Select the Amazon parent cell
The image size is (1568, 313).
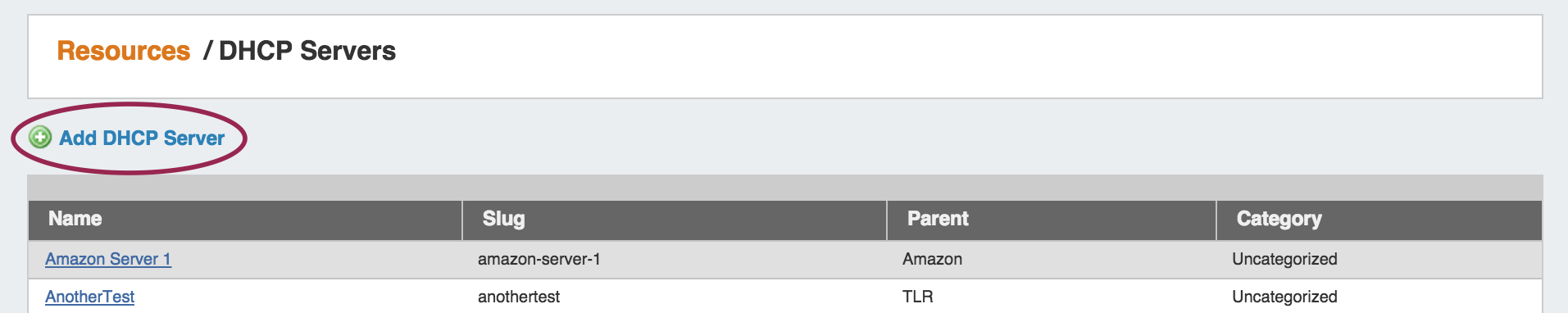(932, 259)
